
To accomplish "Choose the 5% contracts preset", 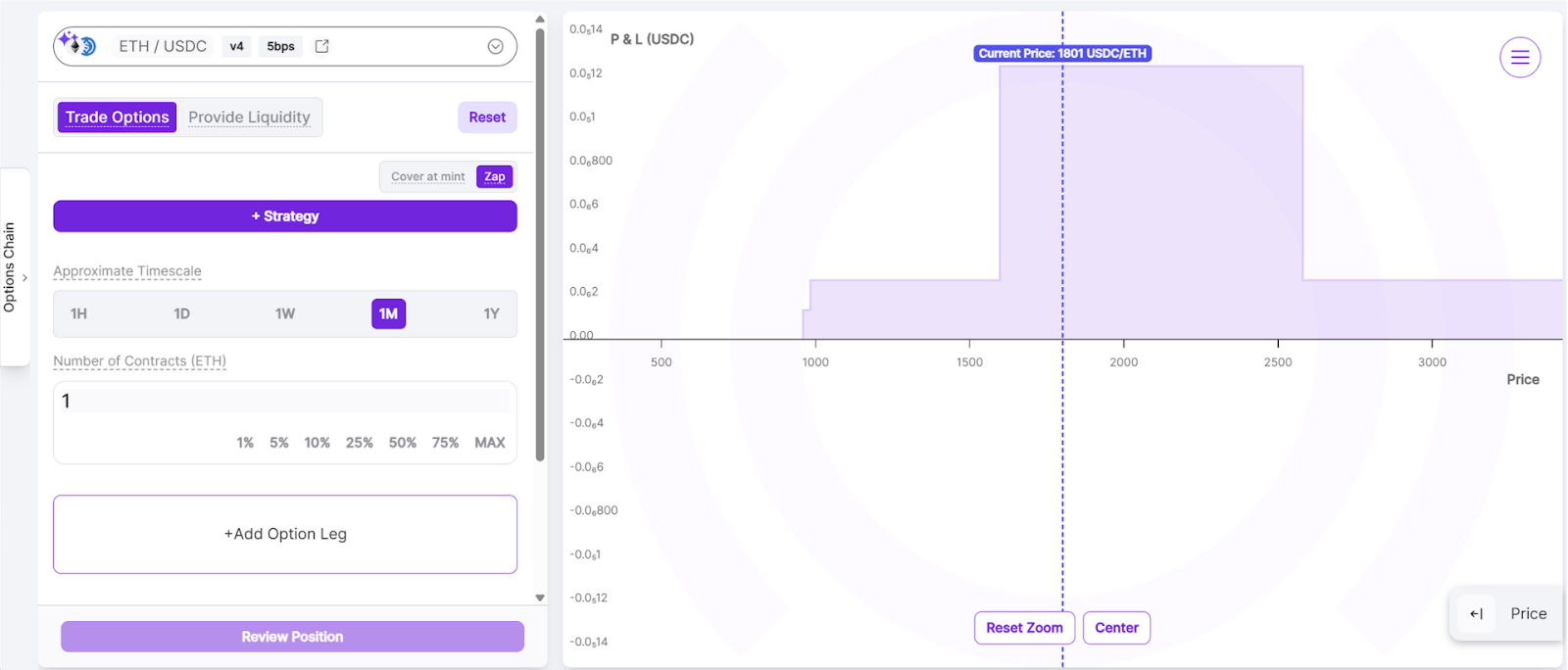I will pyautogui.click(x=279, y=443).
